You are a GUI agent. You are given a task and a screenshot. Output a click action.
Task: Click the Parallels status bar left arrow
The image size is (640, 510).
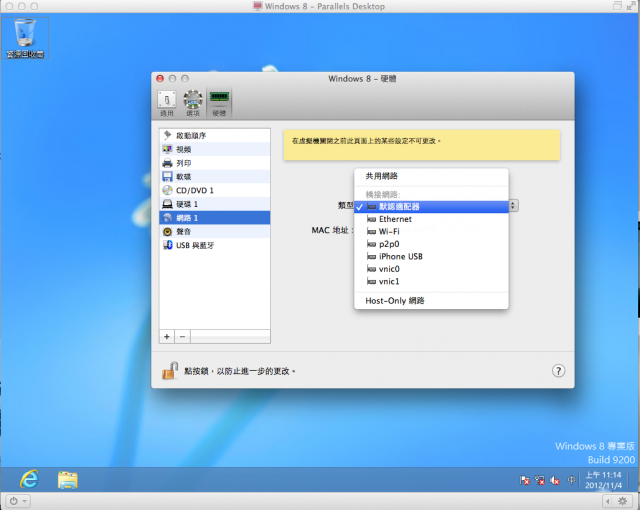[x=609, y=501]
